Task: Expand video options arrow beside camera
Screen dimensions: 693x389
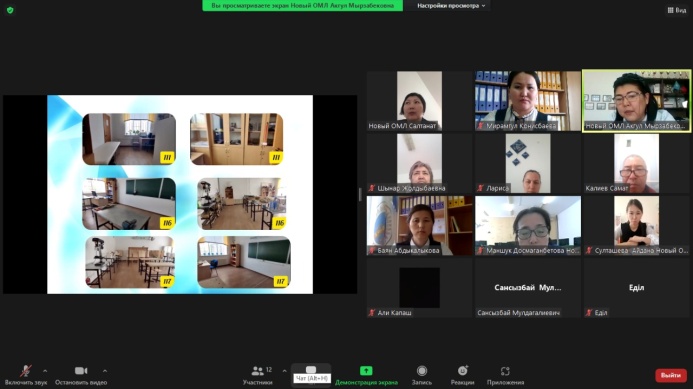Action: [x=105, y=371]
